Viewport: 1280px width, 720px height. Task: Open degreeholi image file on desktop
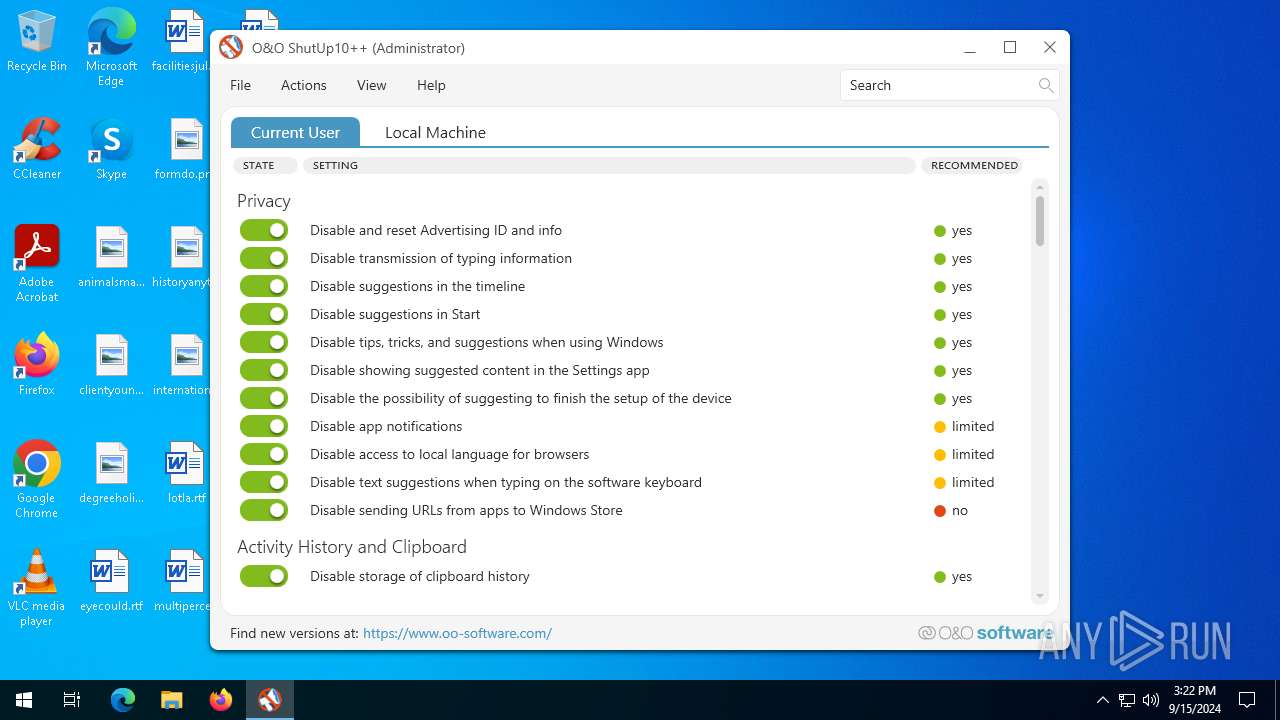tap(111, 473)
